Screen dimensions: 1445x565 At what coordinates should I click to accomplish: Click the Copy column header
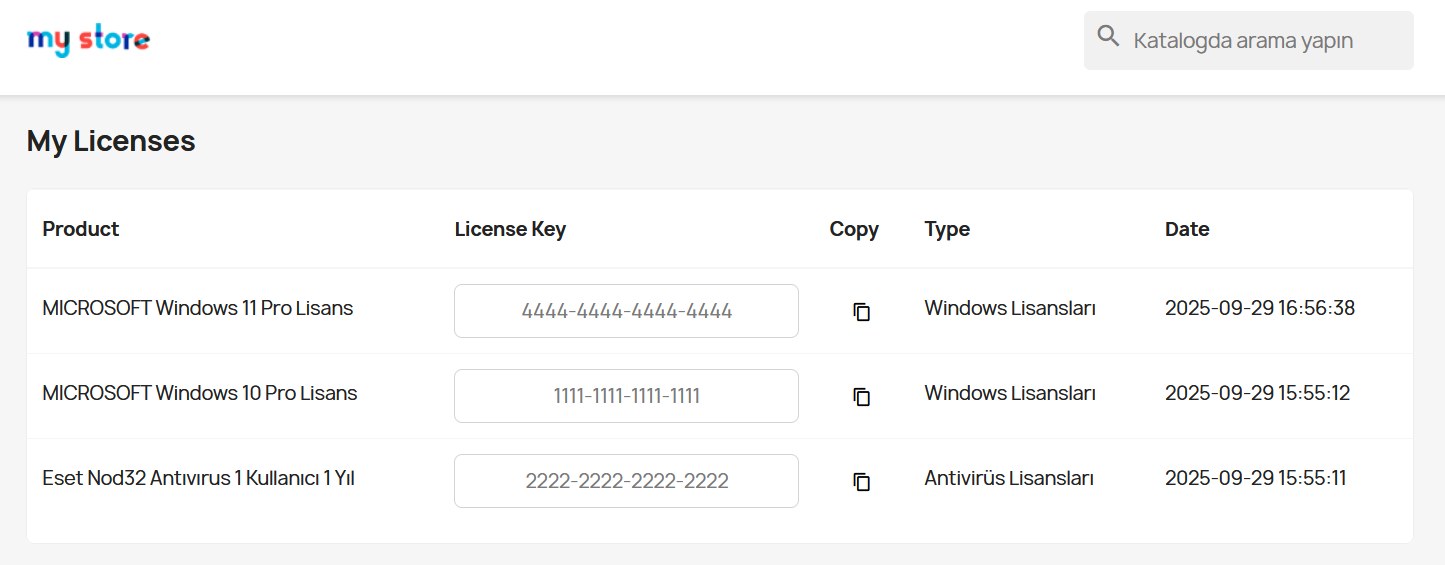point(854,229)
